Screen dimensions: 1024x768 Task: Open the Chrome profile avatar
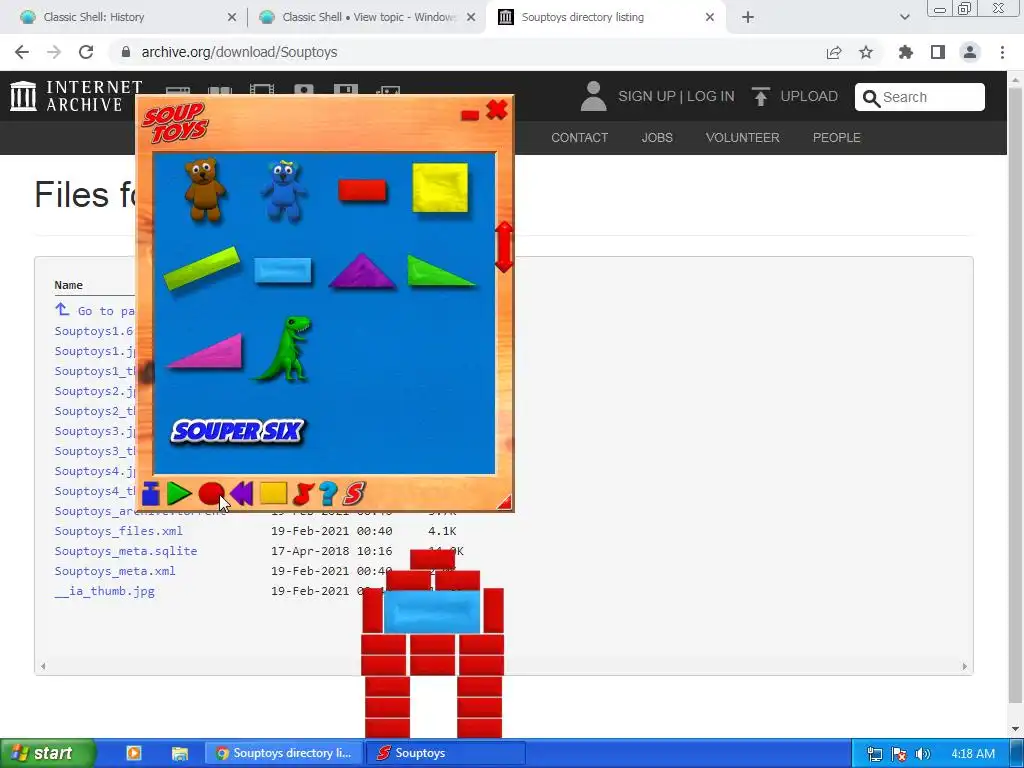click(970, 52)
